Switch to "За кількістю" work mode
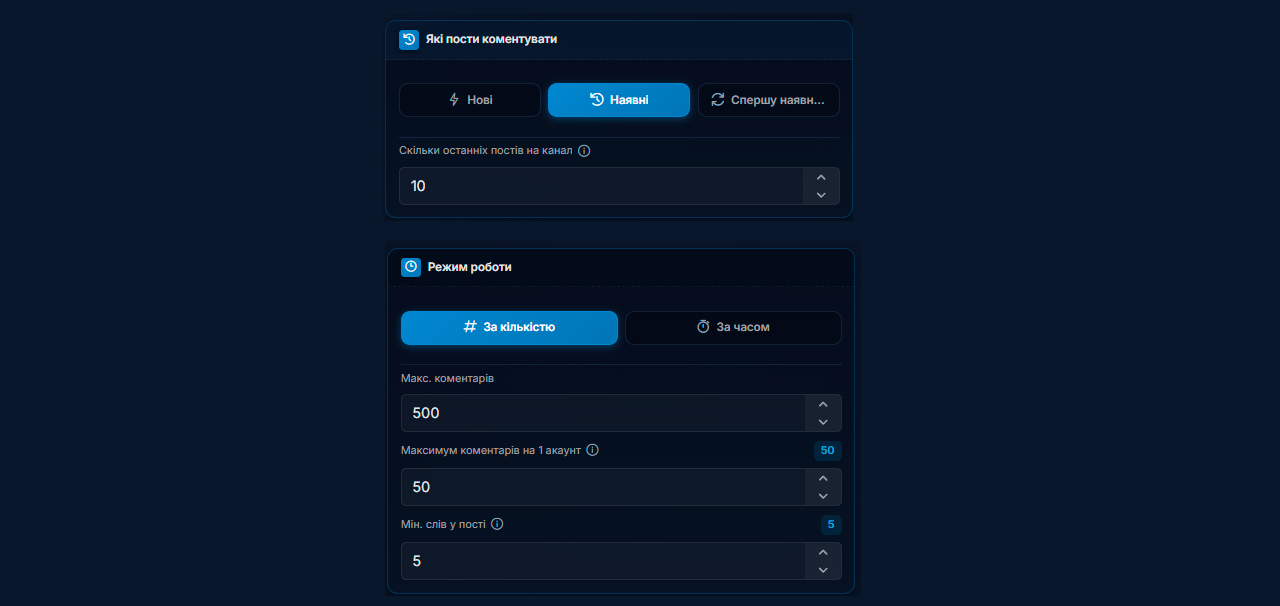1280x606 pixels. click(509, 327)
